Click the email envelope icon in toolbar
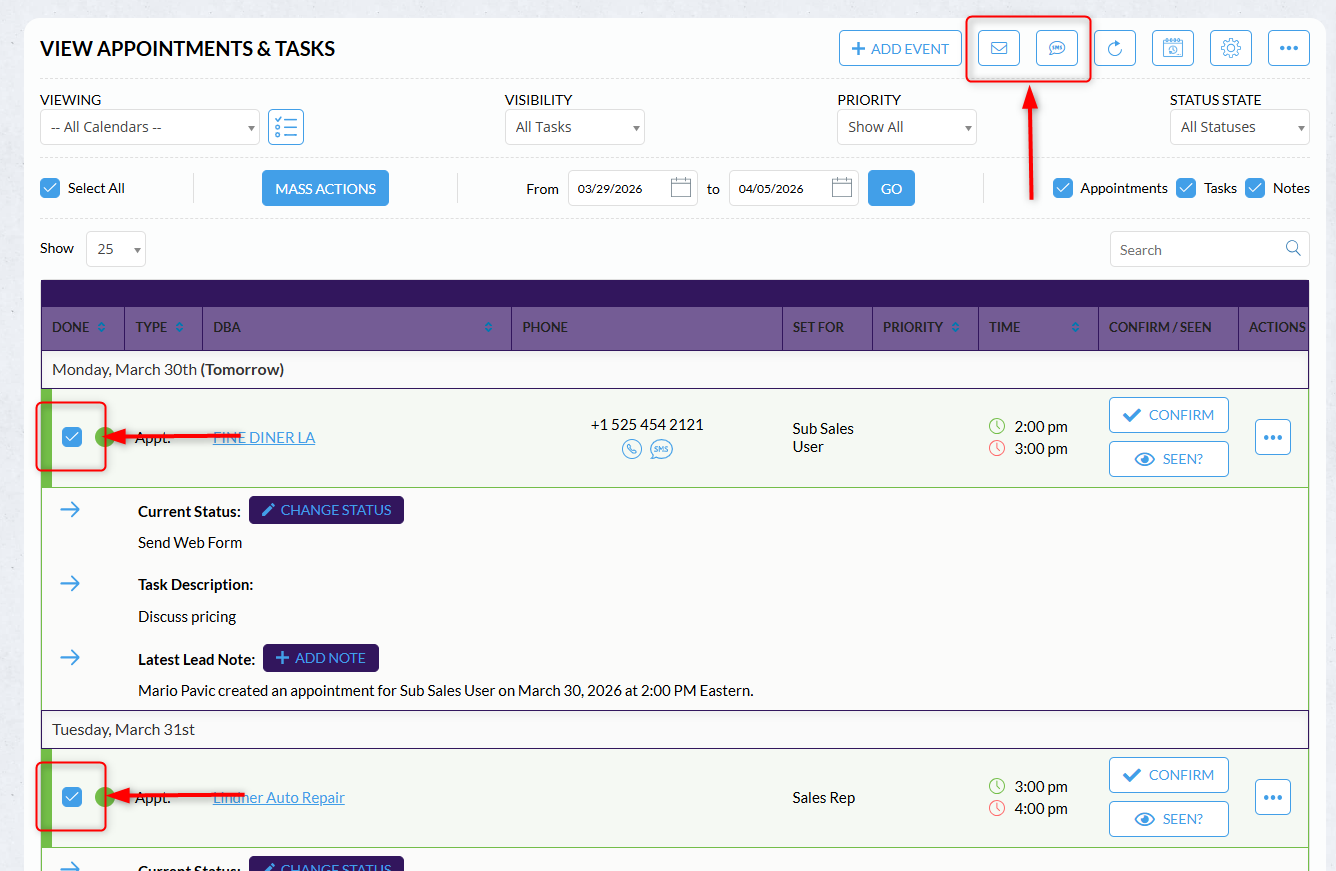 [x=998, y=48]
